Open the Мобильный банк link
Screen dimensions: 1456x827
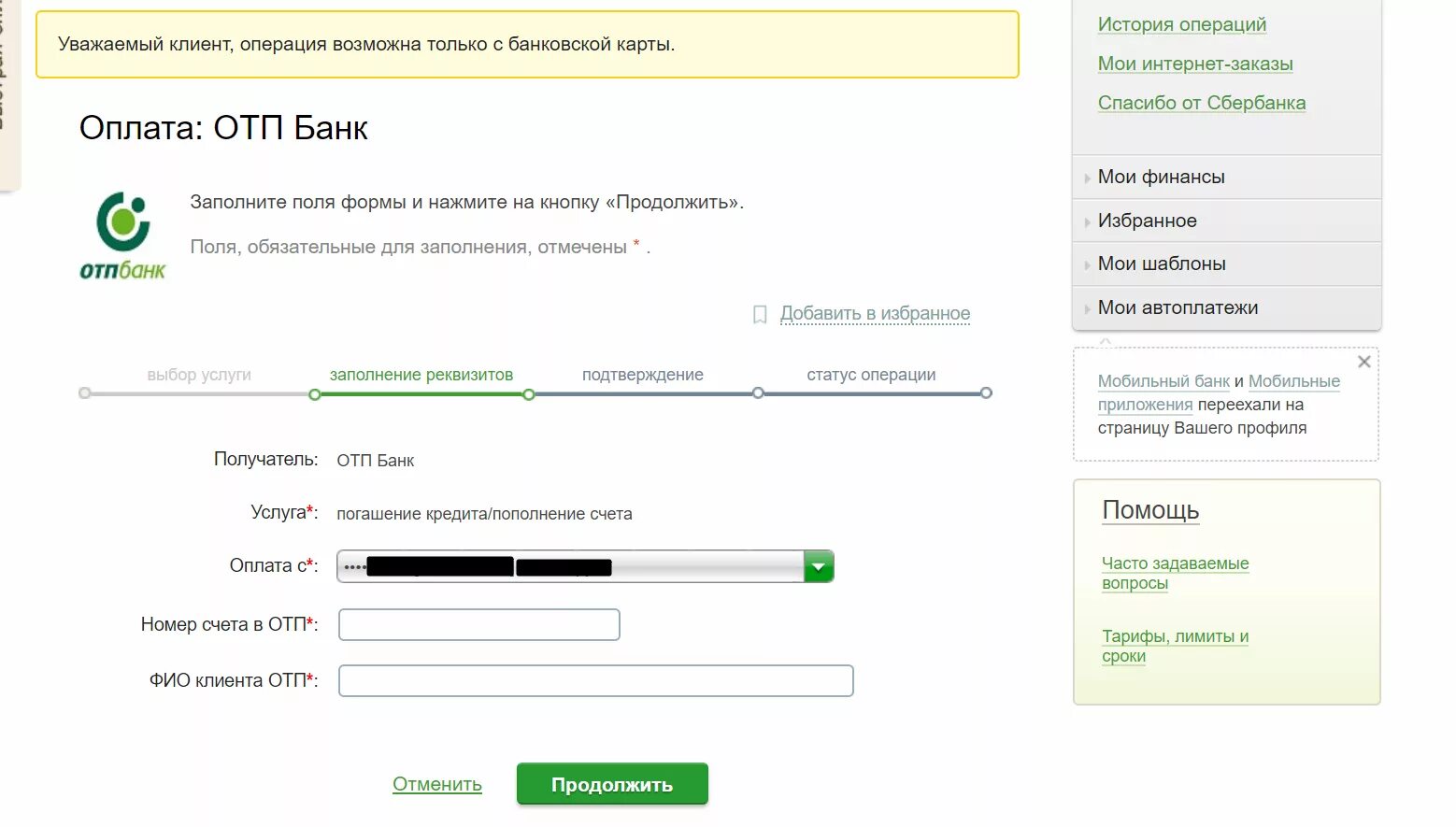(1163, 381)
